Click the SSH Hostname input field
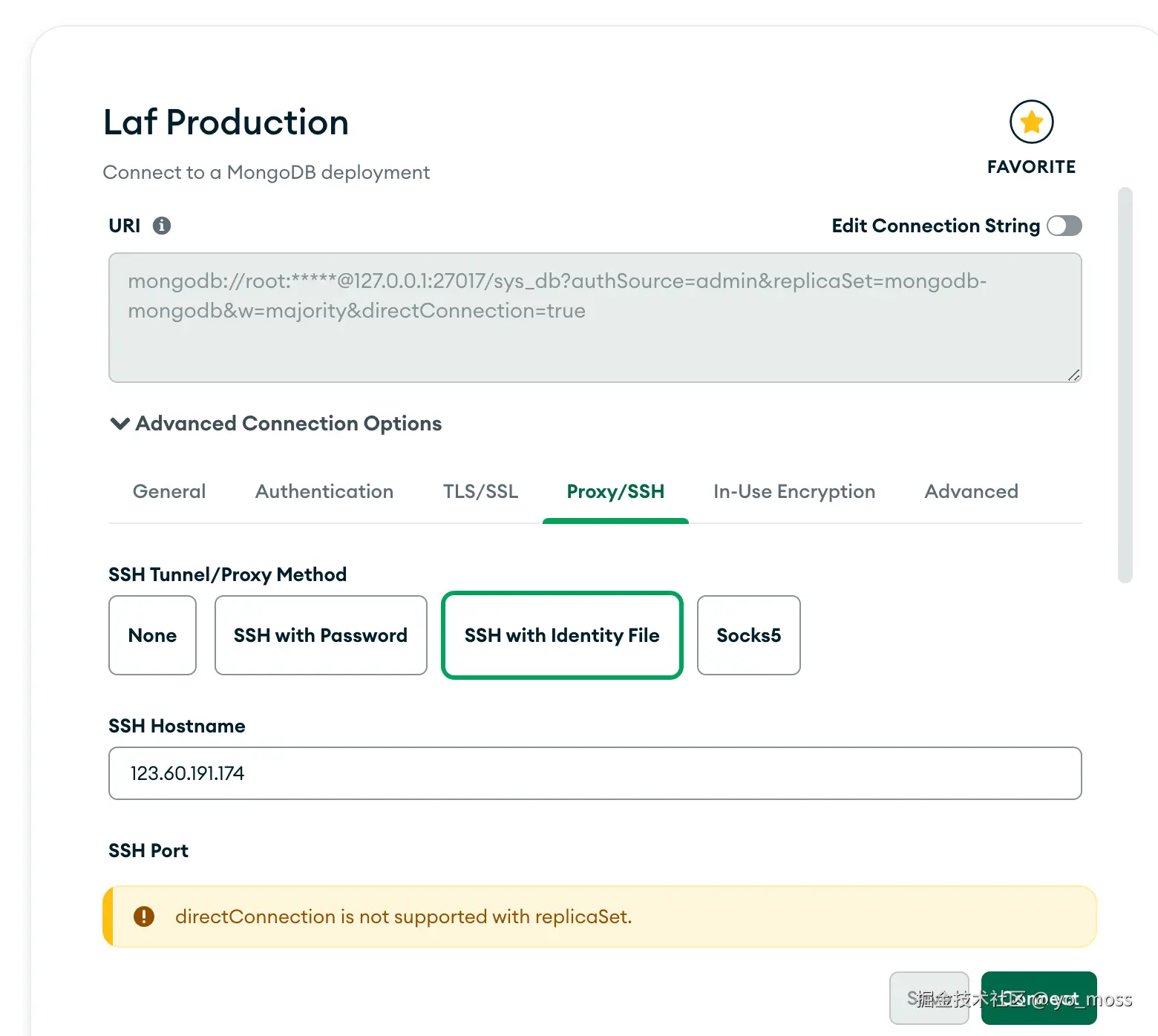This screenshot has height=1036, width=1158. tap(595, 773)
